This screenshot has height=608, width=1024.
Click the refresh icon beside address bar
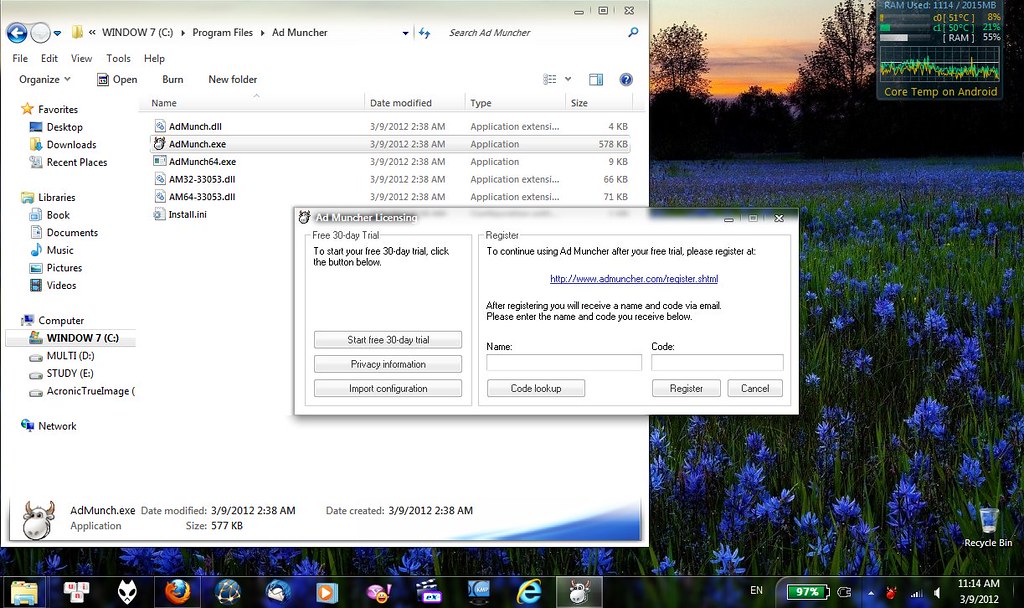pyautogui.click(x=424, y=33)
